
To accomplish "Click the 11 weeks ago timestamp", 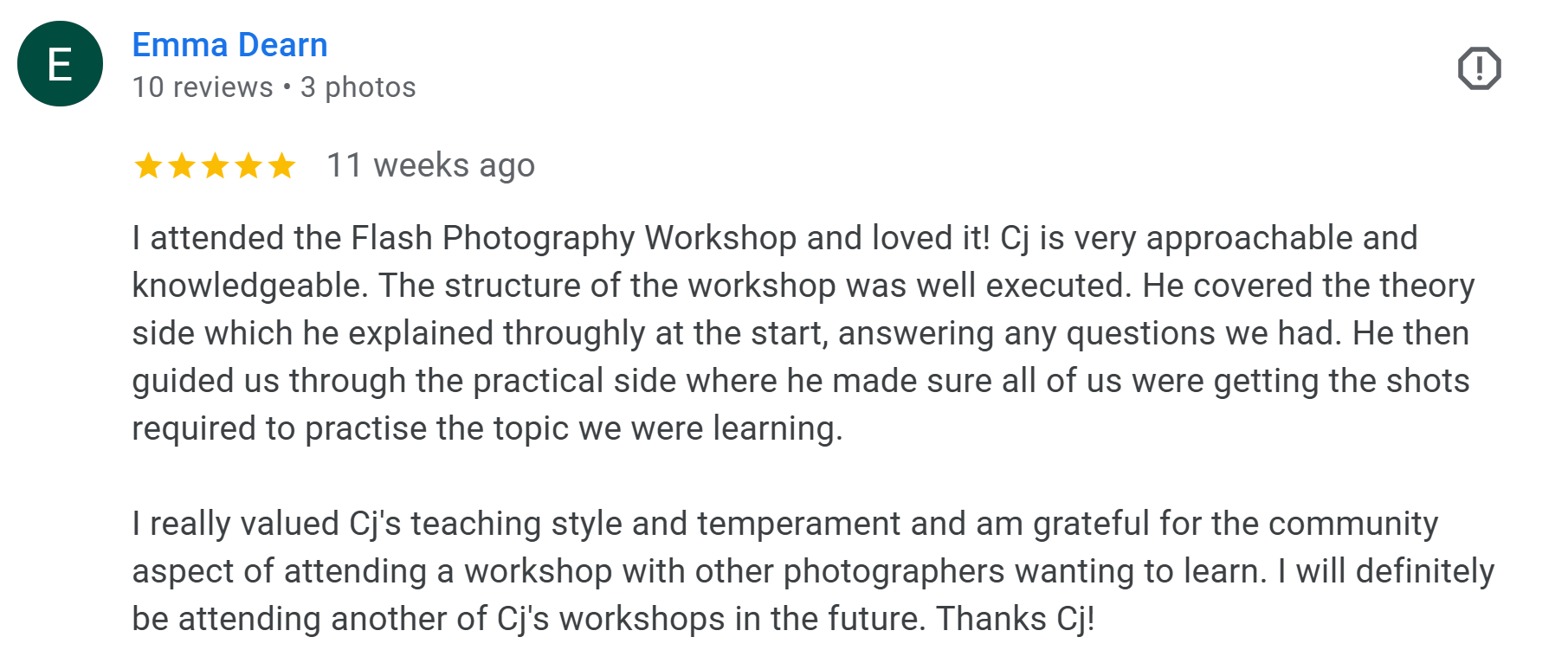I will [431, 165].
